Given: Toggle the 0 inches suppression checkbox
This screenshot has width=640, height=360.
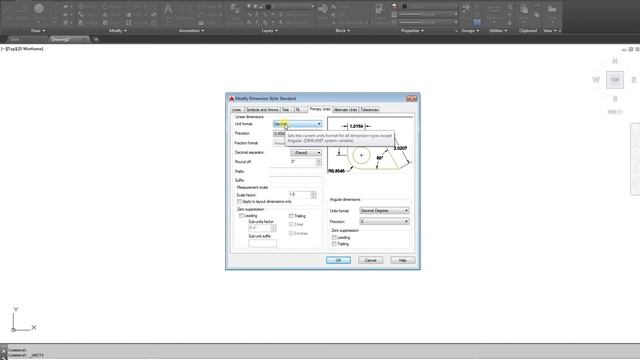Looking at the screenshot, I should [291, 233].
